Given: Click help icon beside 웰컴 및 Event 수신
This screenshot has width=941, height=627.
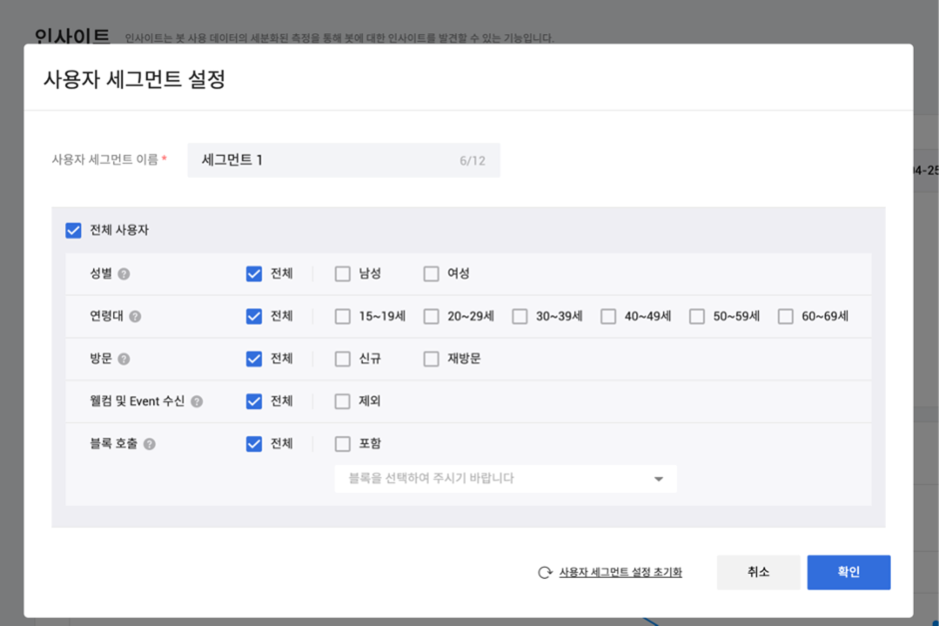Looking at the screenshot, I should (x=197, y=401).
